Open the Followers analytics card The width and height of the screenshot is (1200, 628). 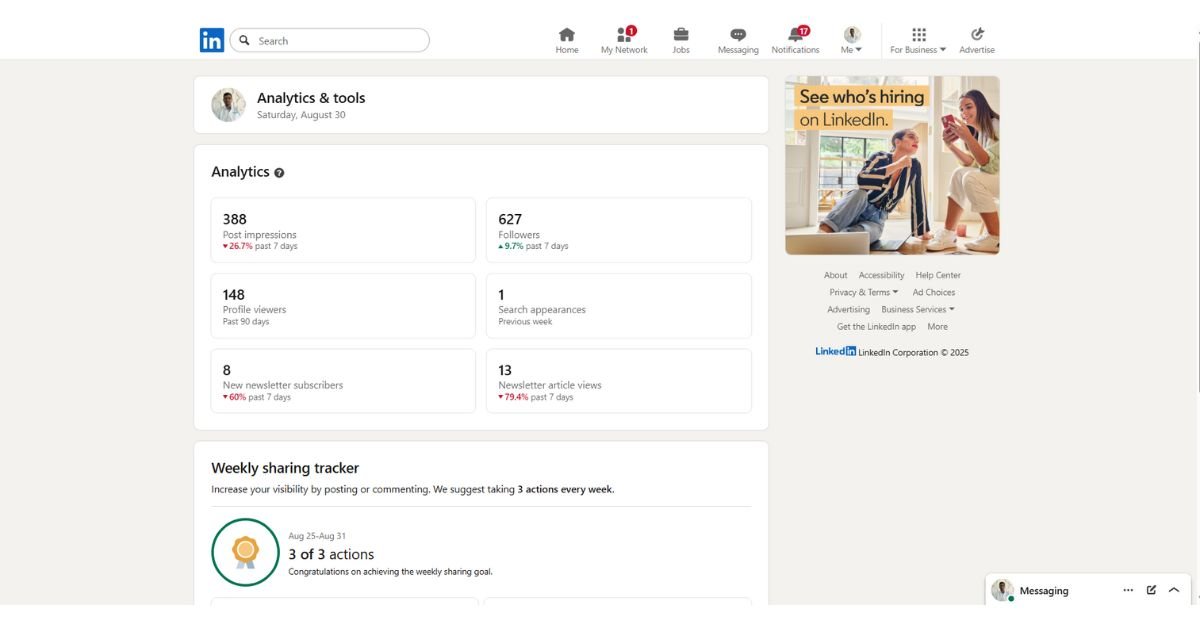click(618, 230)
